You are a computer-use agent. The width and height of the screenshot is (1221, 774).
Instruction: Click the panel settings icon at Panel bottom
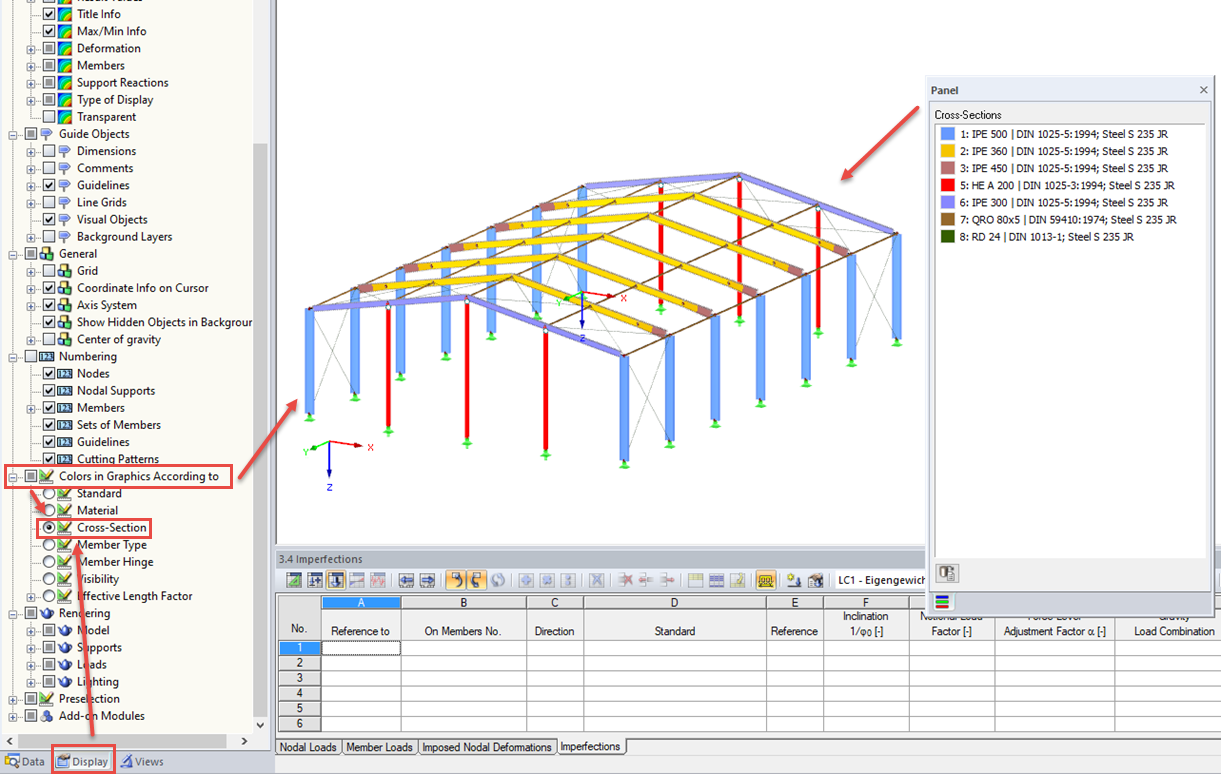click(x=946, y=573)
